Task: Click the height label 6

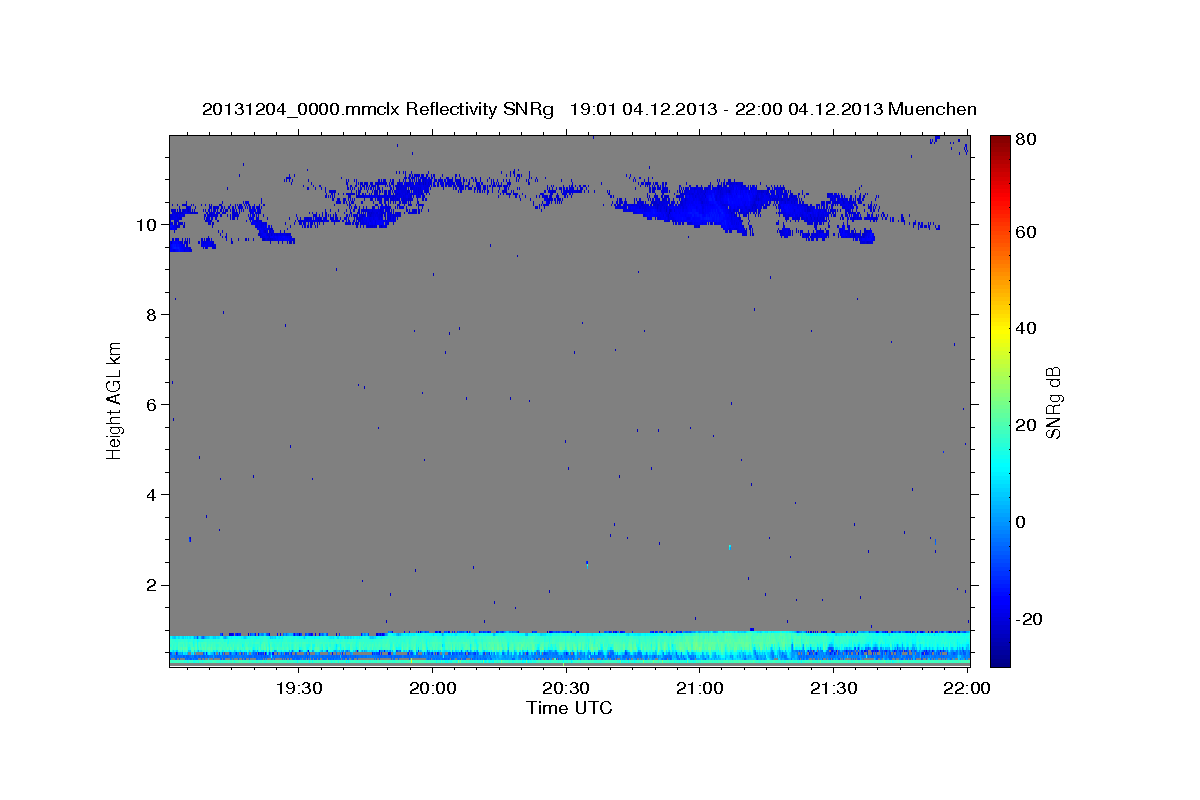Action: pyautogui.click(x=151, y=405)
